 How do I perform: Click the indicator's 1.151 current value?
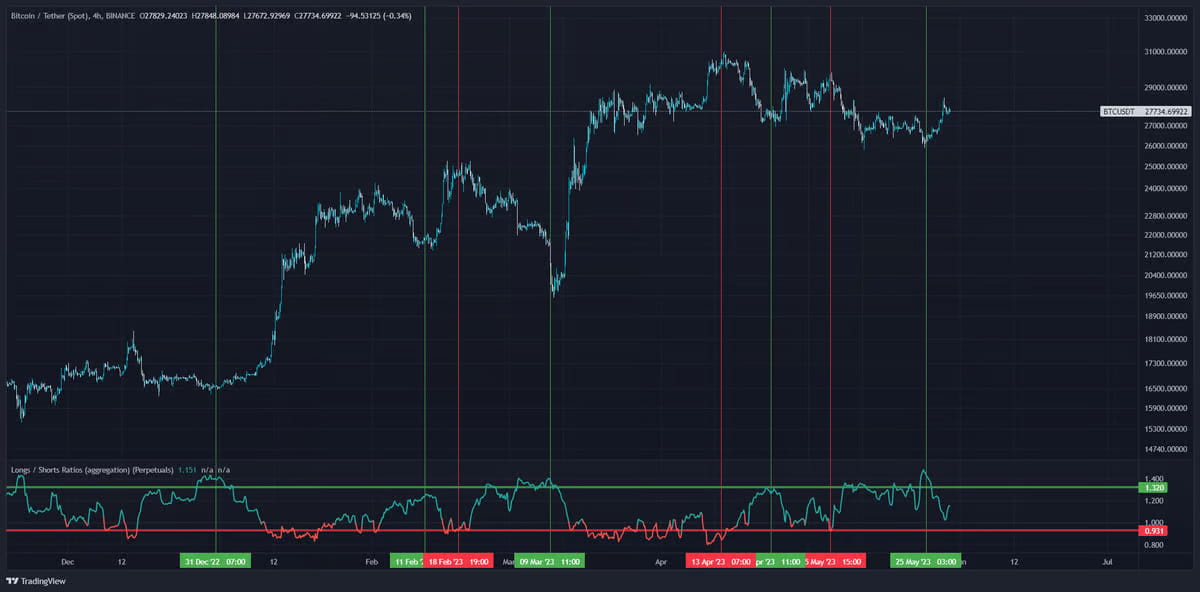187,469
